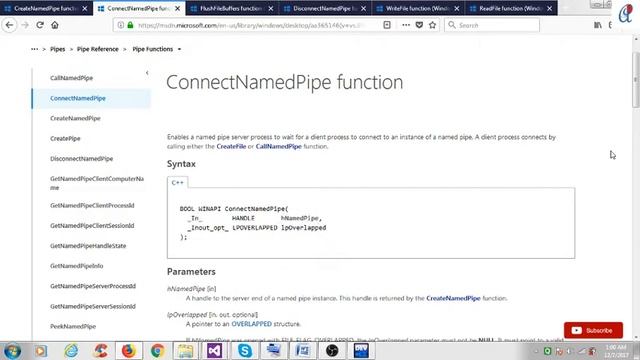Open CreateNamedPipe in the sidebar
This screenshot has width=640, height=360.
75,118
